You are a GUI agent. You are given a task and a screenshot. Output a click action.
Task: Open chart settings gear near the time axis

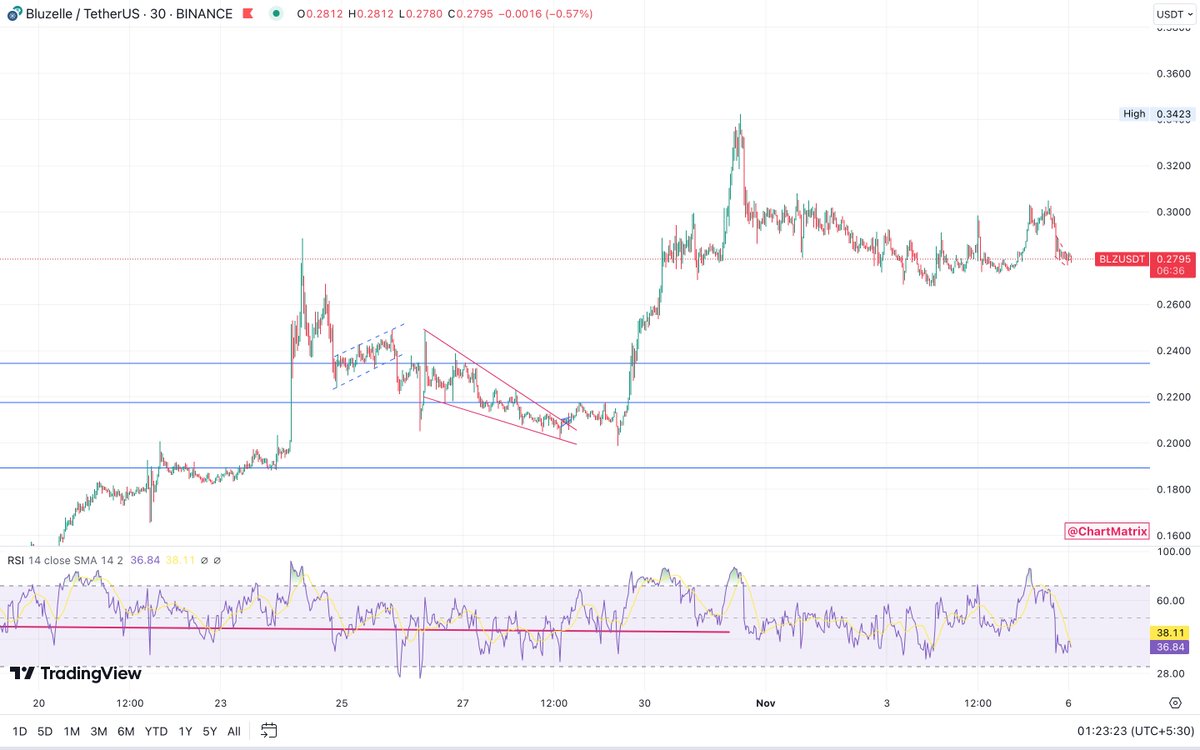coord(1176,703)
